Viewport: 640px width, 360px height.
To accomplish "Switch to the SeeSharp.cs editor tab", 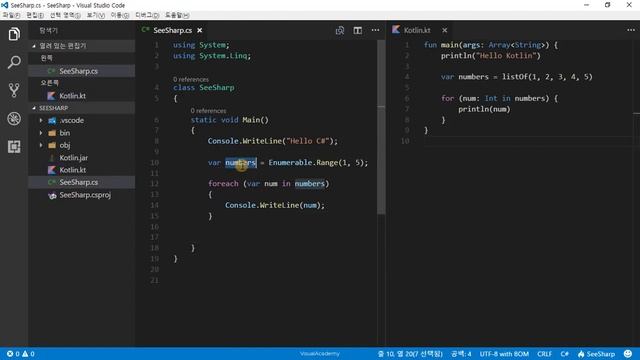I will [x=172, y=30].
